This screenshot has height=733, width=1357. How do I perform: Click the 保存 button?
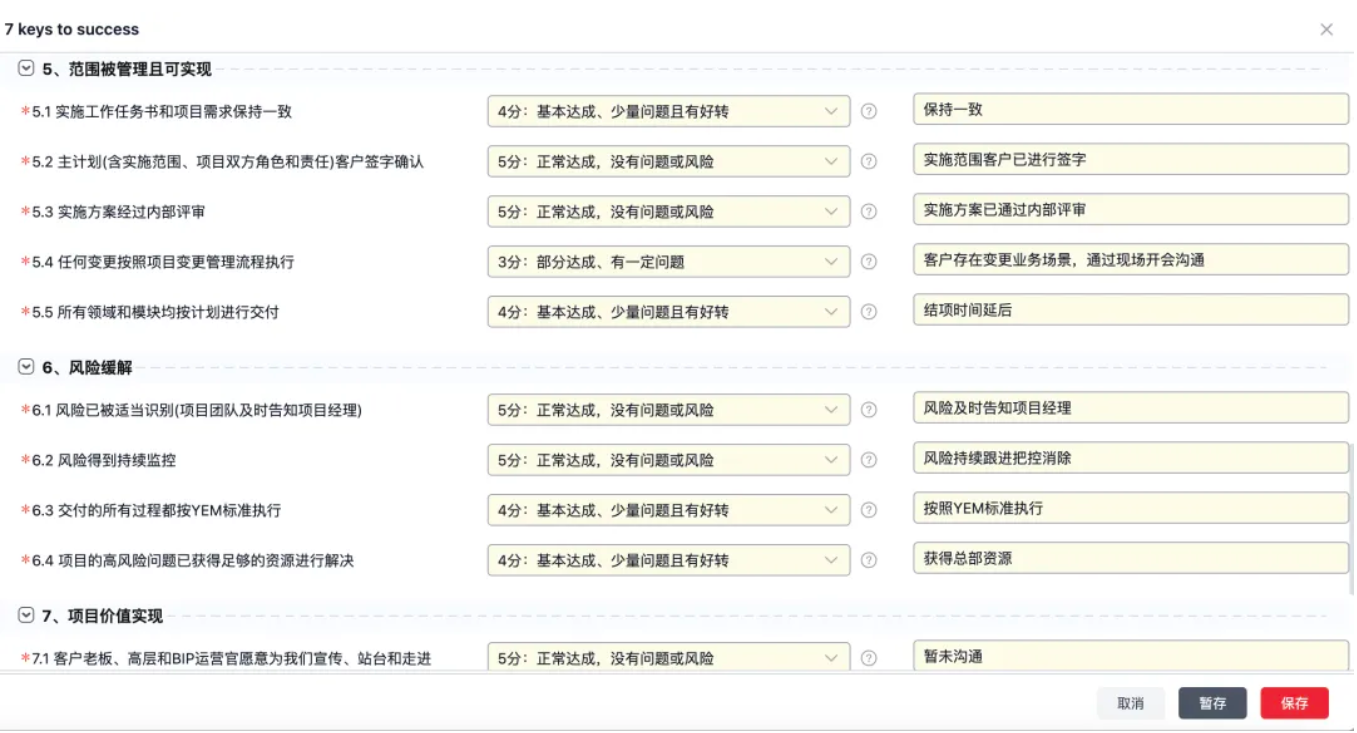[x=1294, y=703]
